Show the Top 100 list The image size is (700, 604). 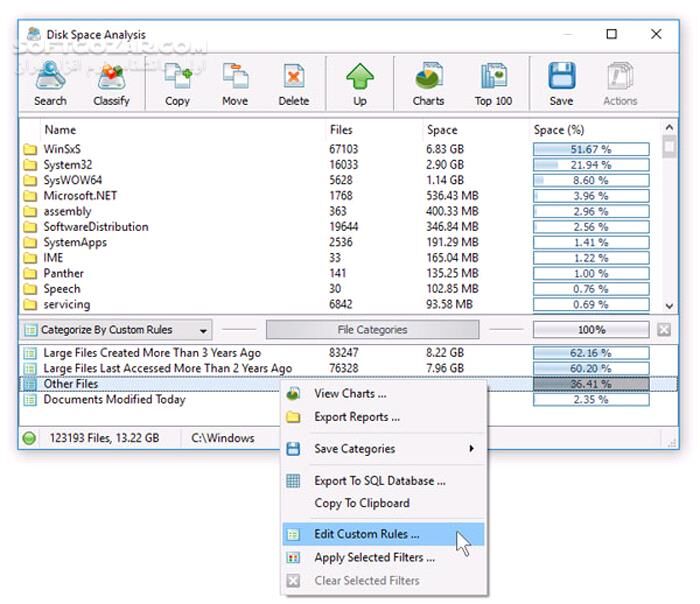493,83
